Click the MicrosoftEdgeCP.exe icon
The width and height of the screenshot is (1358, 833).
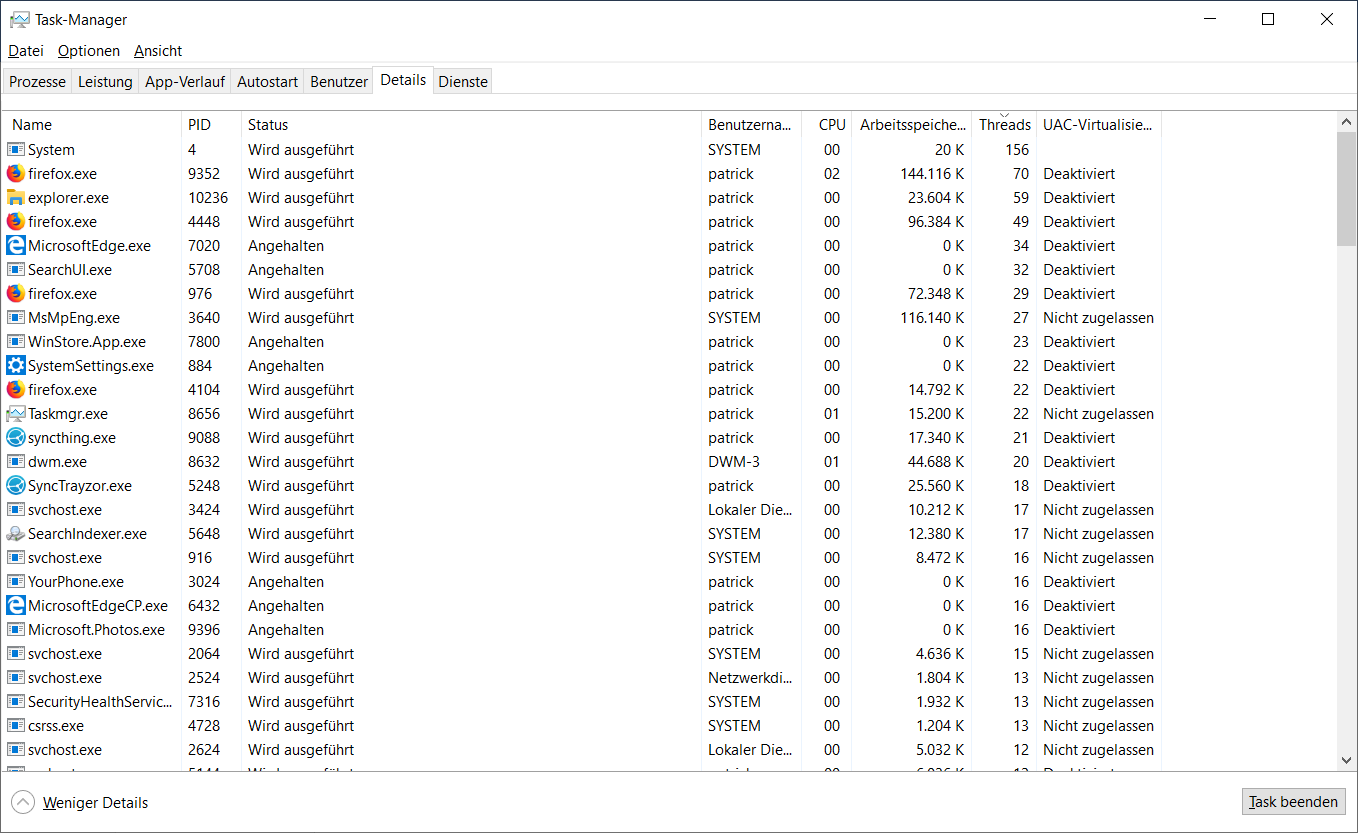16,605
